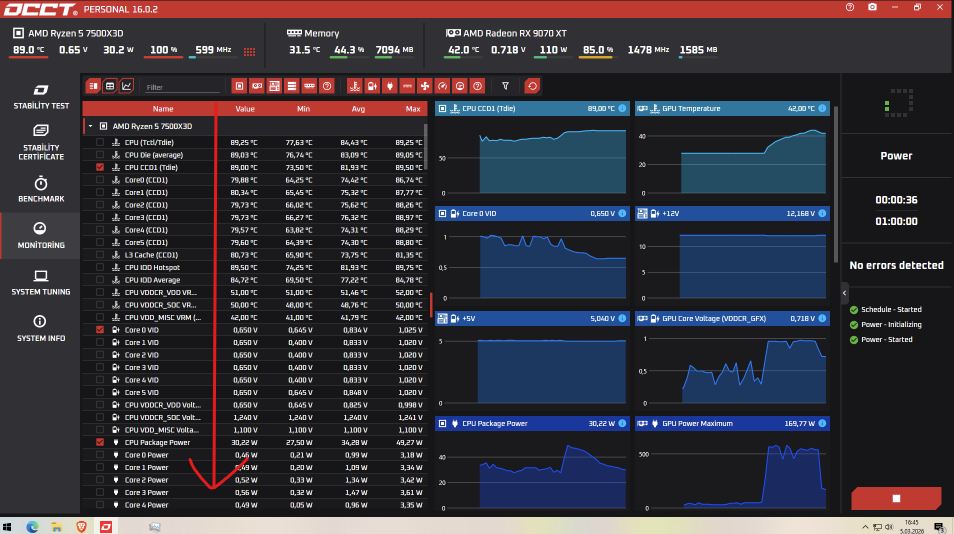The width and height of the screenshot is (954, 534).
Task: Reset min/max values with the refresh icon
Action: pyautogui.click(x=532, y=86)
